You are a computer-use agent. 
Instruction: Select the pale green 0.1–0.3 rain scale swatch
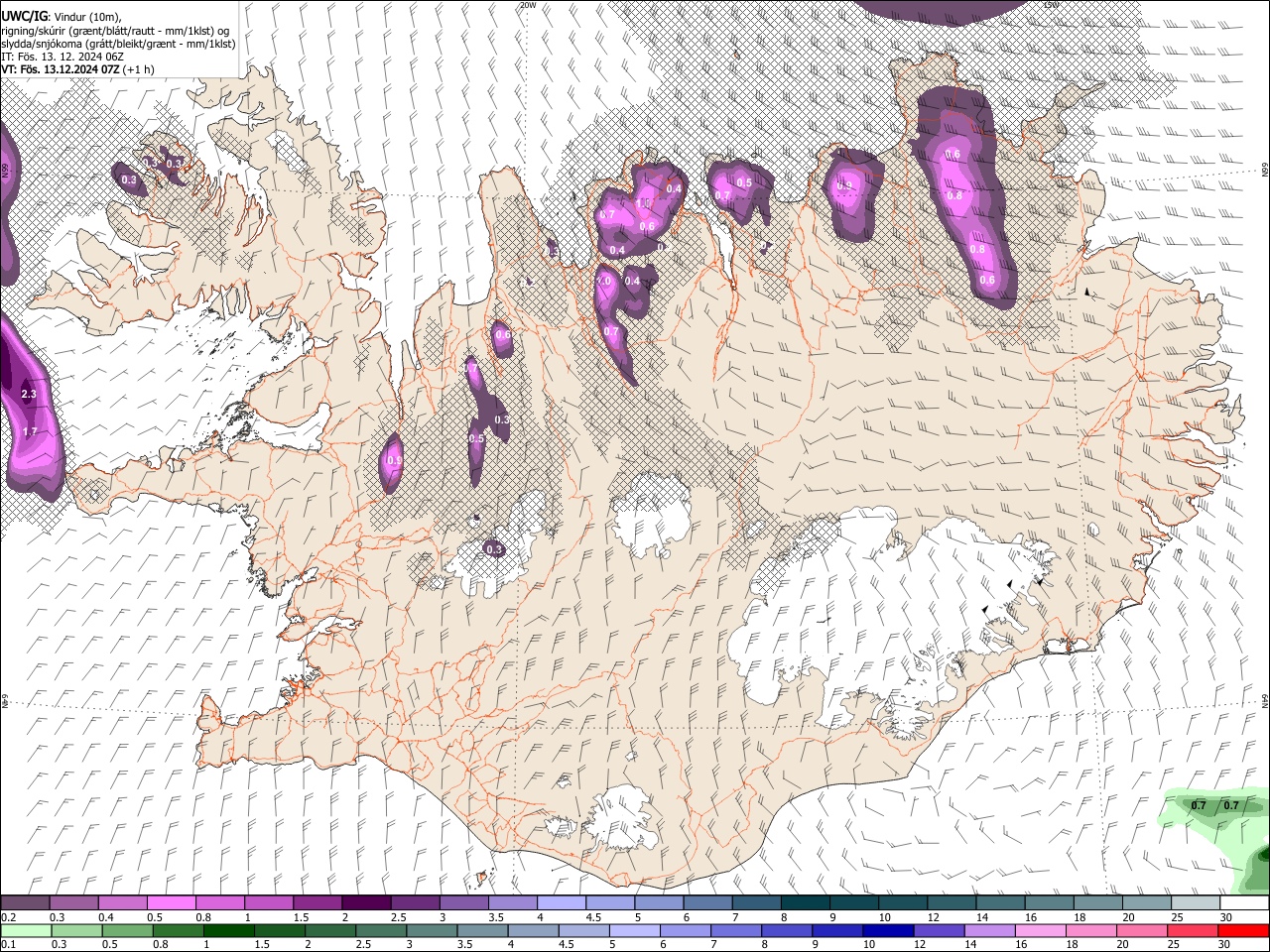(25, 930)
